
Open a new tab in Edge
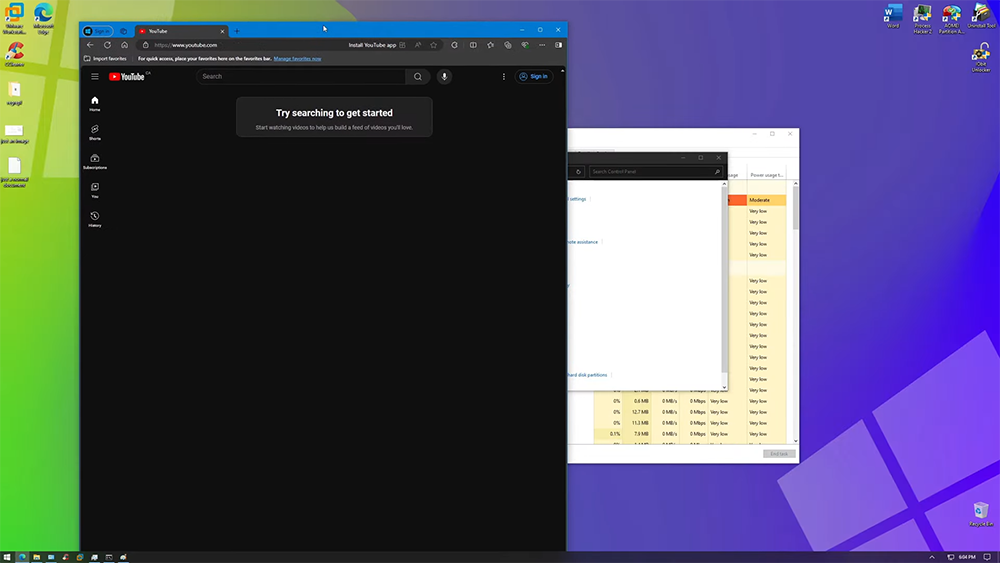[x=237, y=31]
